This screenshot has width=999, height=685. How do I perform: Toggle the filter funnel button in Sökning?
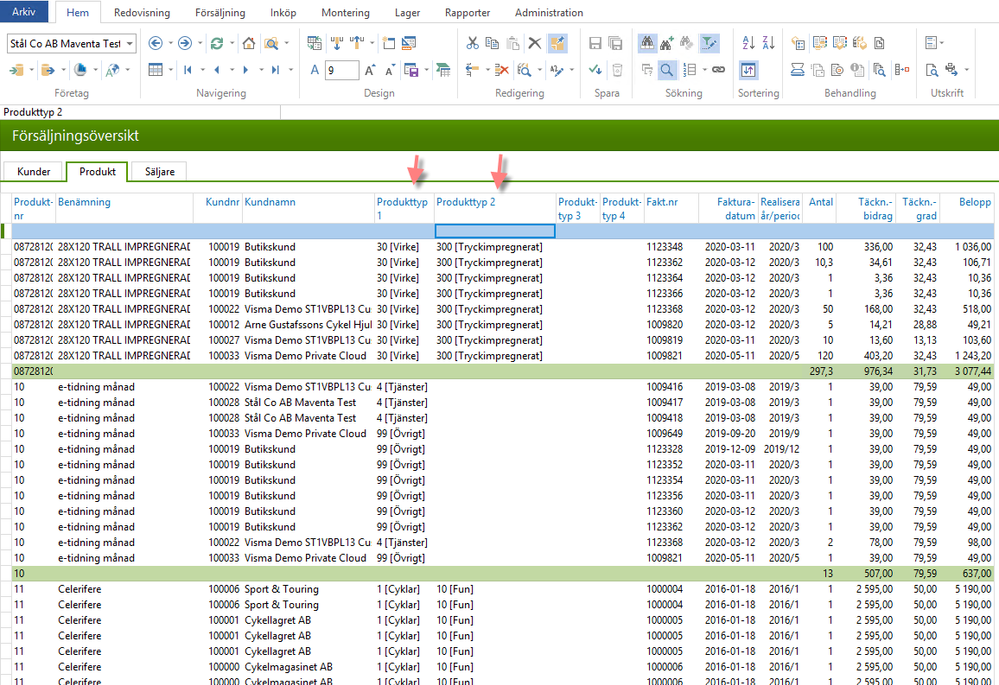pyautogui.click(x=709, y=44)
